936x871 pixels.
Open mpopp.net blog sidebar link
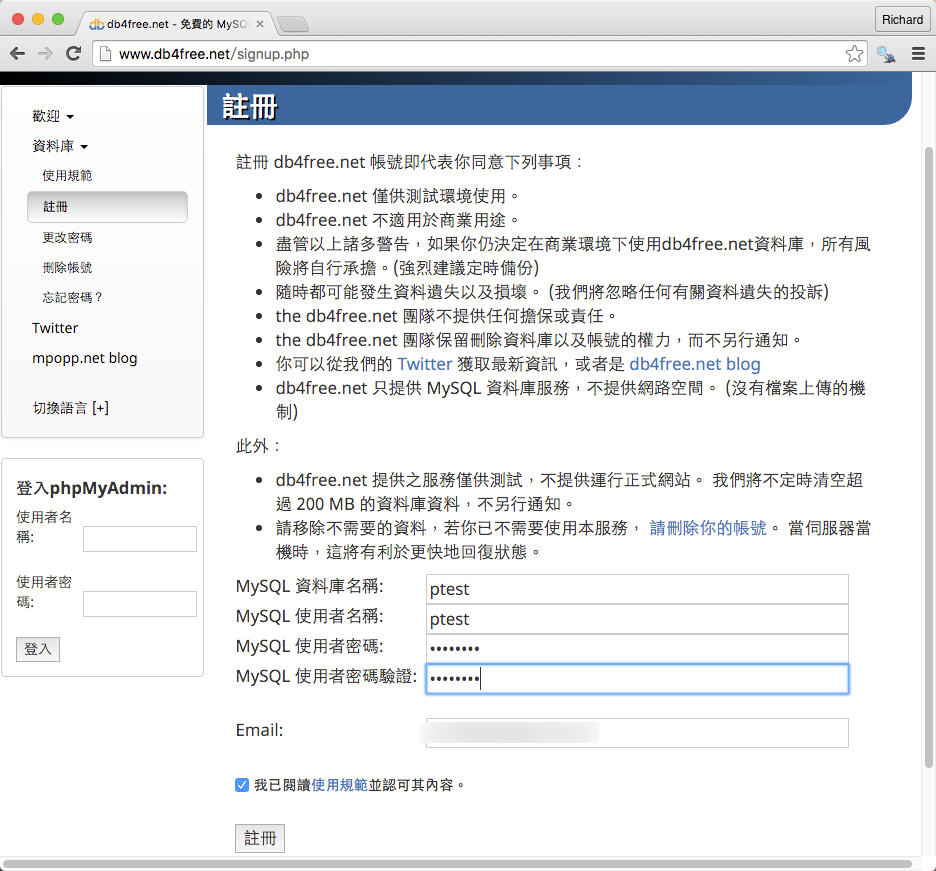tap(84, 358)
